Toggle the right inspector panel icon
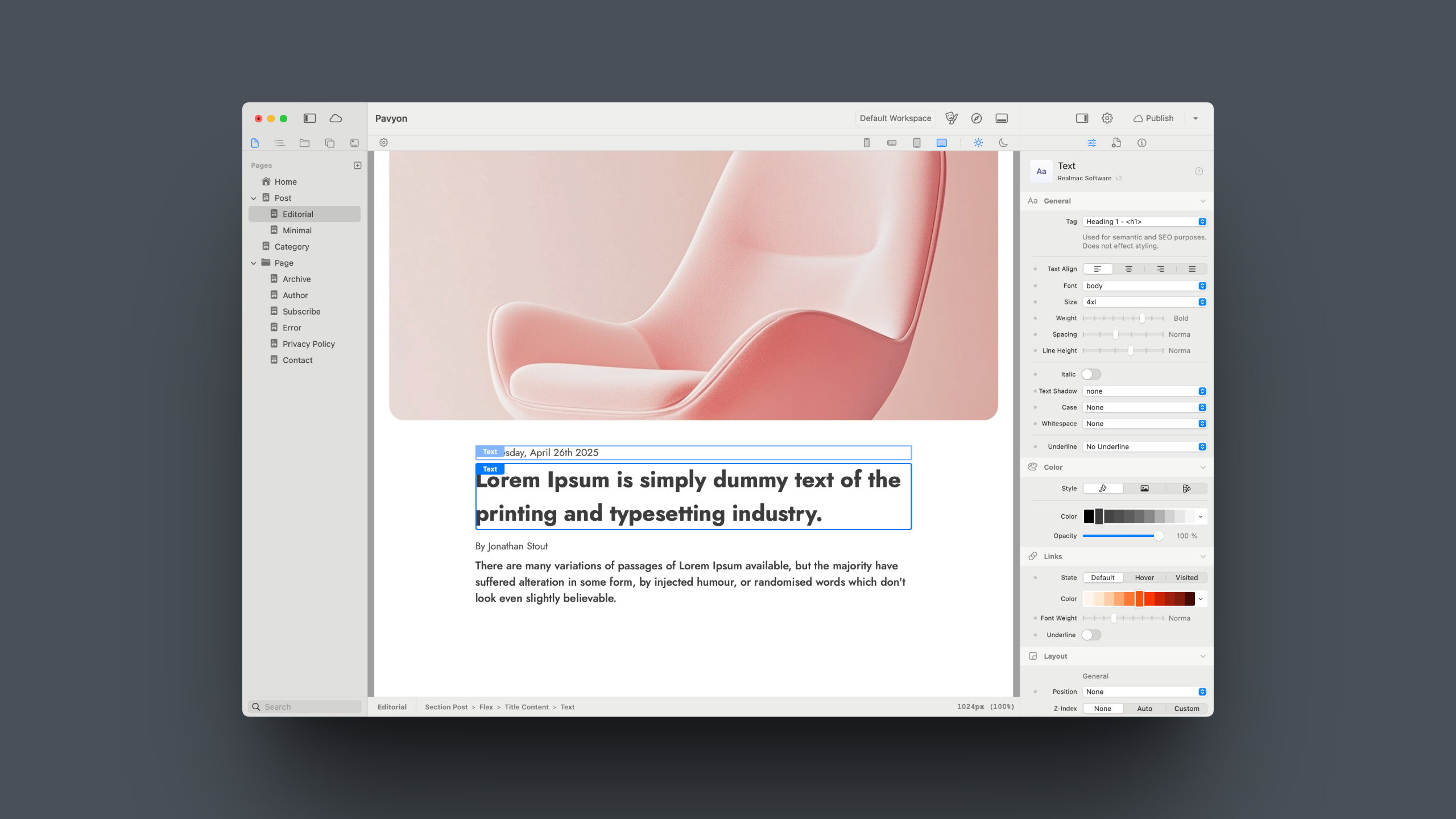Screen dimensions: 1456x819 tap(1082, 118)
